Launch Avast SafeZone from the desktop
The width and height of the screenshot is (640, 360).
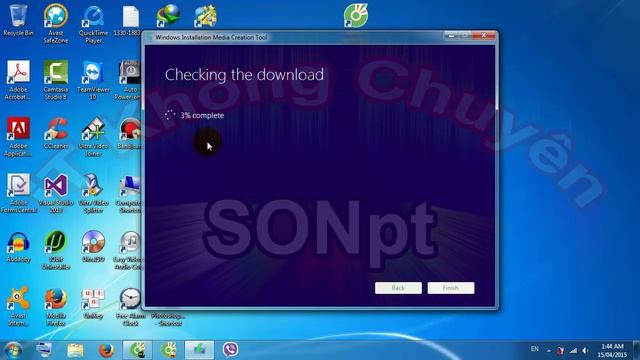pyautogui.click(x=56, y=23)
